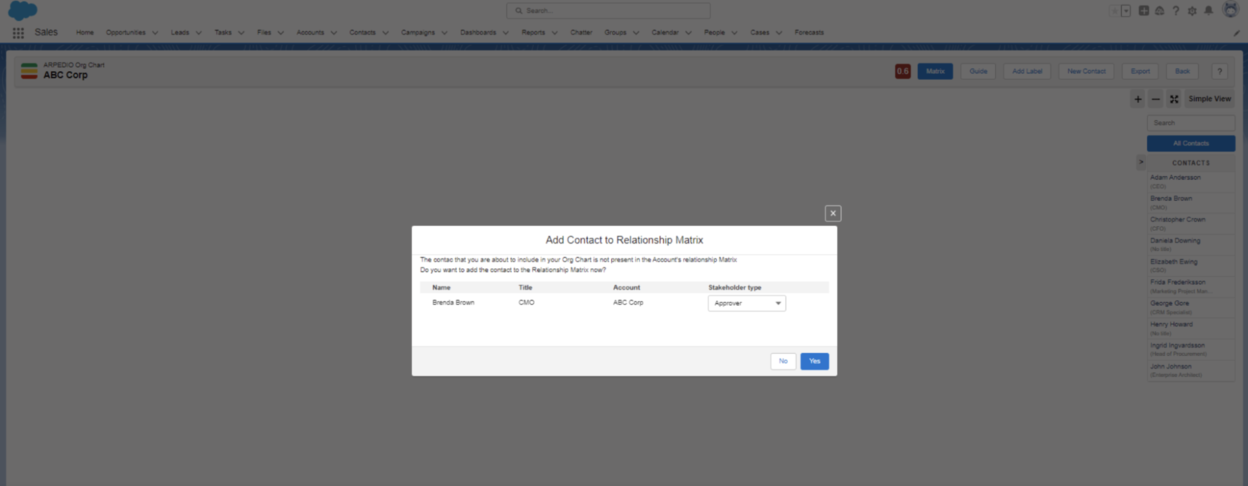The height and width of the screenshot is (486, 1248).
Task: Open the Cases tab
Action: click(x=760, y=32)
